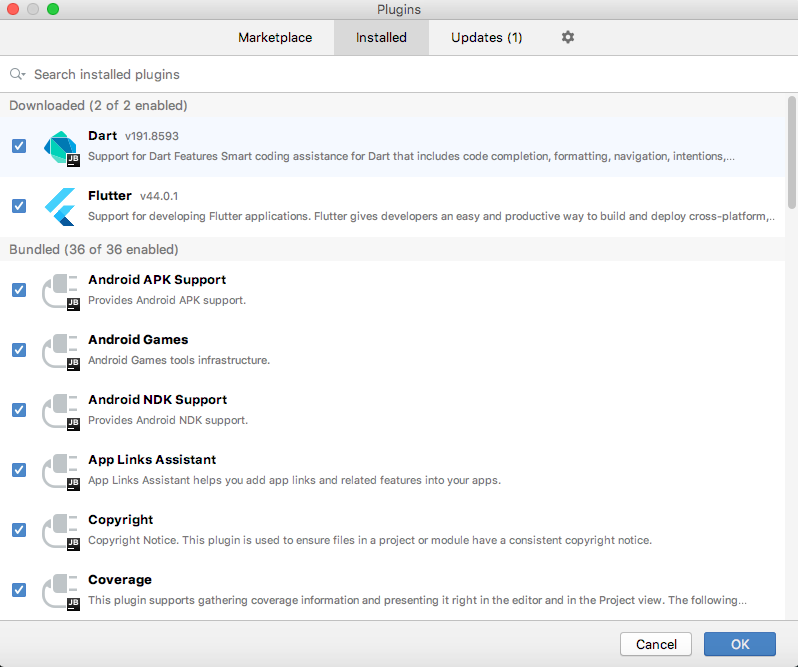Open the plugins gear settings menu
Viewport: 798px width, 667px height.
tap(568, 37)
